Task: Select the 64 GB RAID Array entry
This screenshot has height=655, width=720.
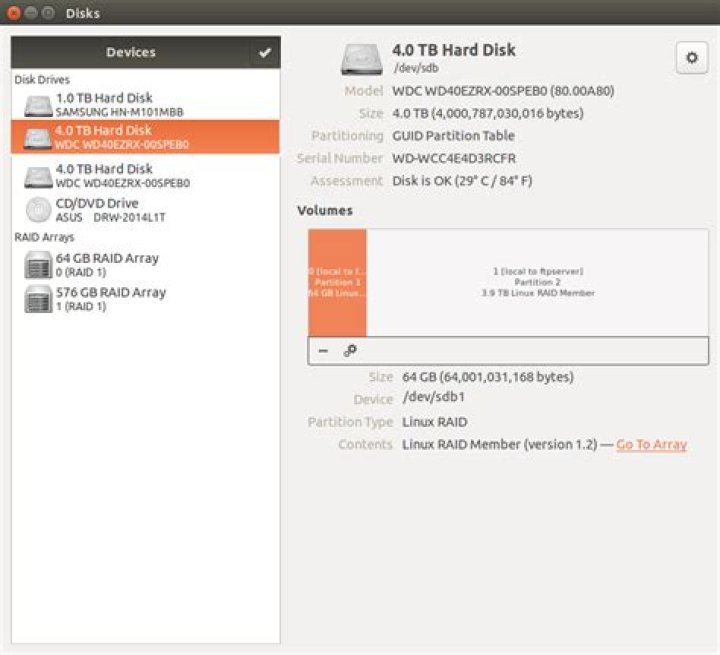Action: tap(146, 265)
